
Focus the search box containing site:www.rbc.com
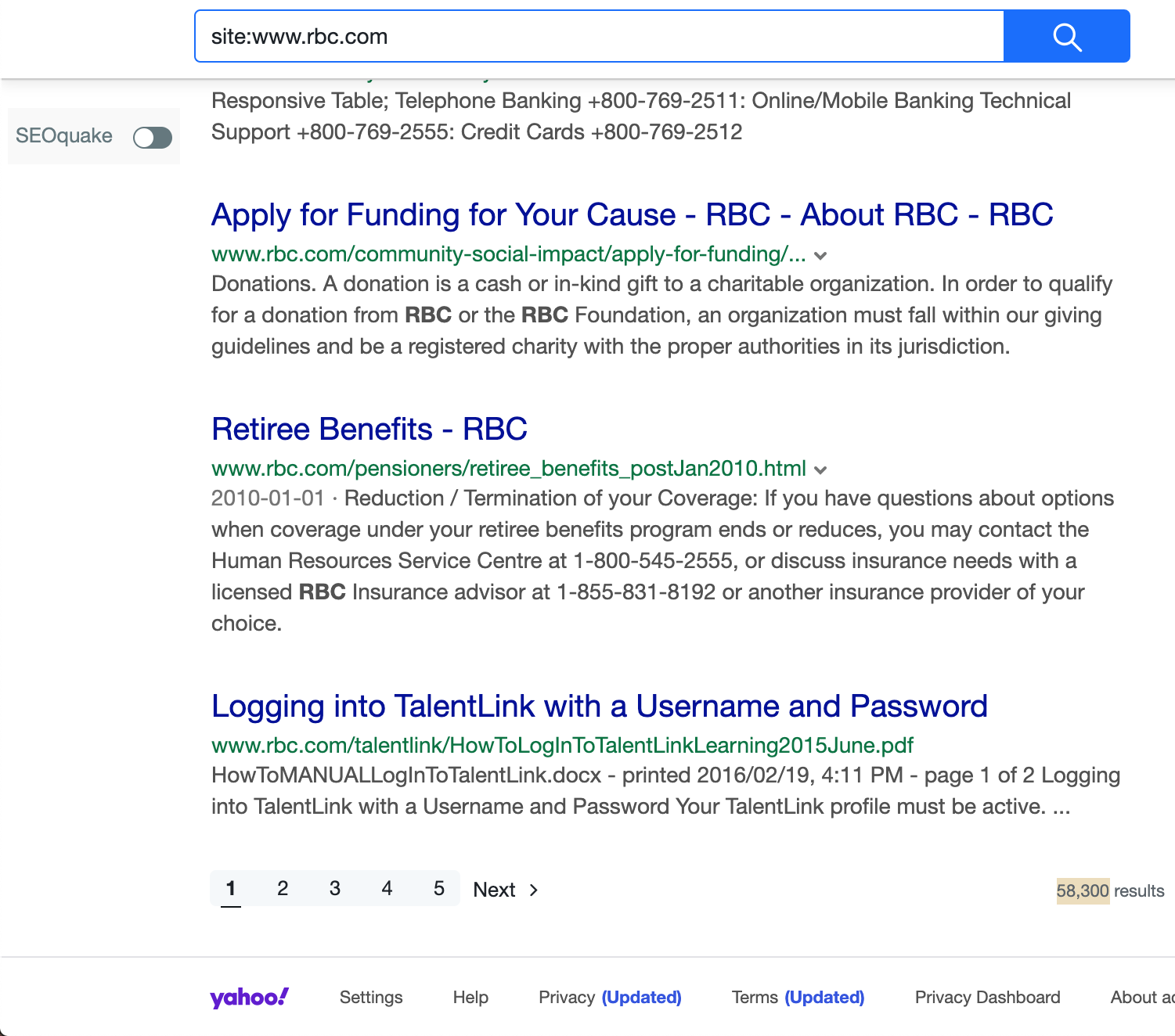click(x=599, y=36)
